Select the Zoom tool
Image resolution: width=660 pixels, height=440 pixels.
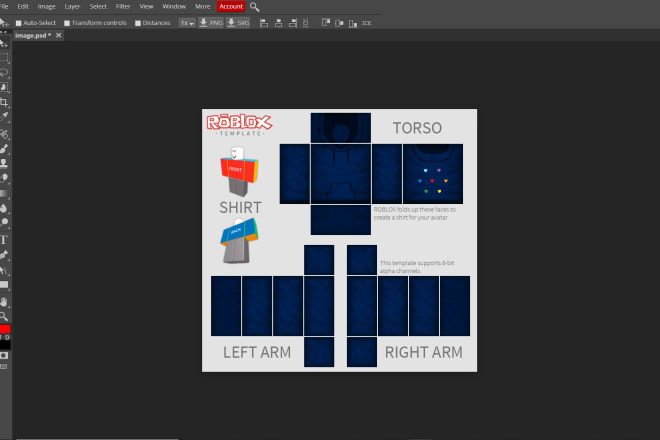[x=4, y=316]
